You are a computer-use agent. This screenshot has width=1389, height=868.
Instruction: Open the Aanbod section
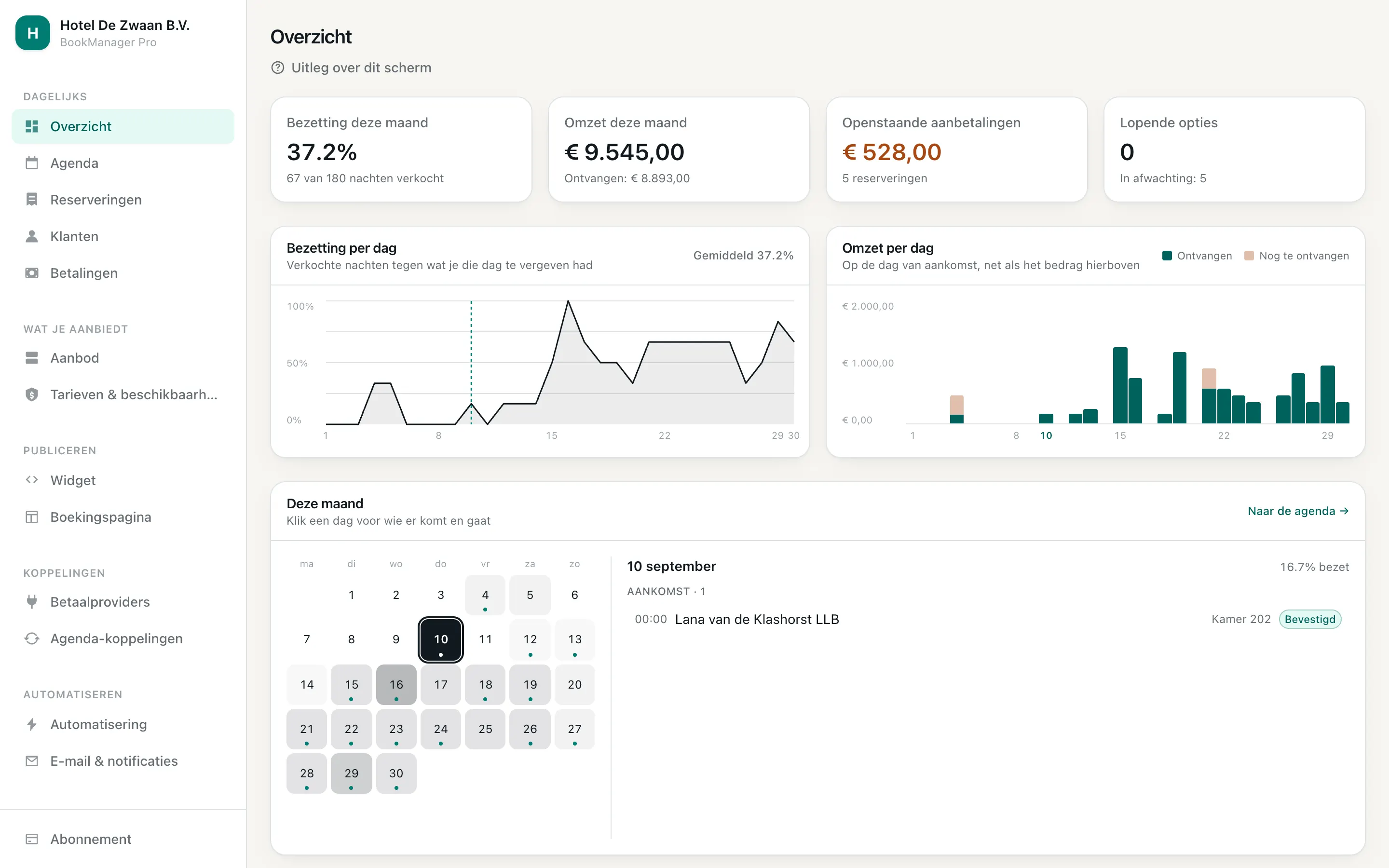[x=123, y=358]
